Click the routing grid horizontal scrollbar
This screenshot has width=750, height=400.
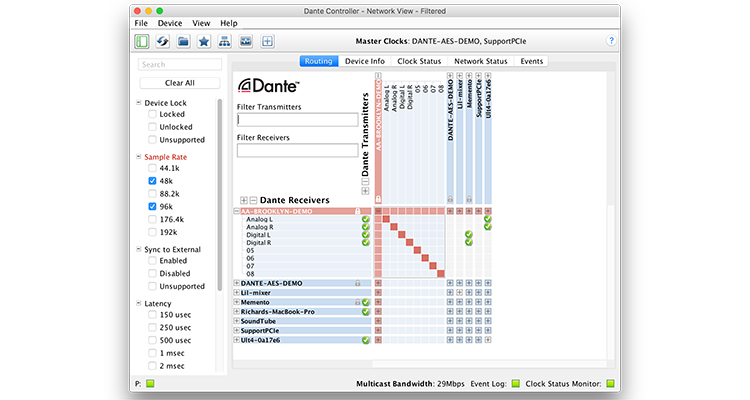(489, 365)
